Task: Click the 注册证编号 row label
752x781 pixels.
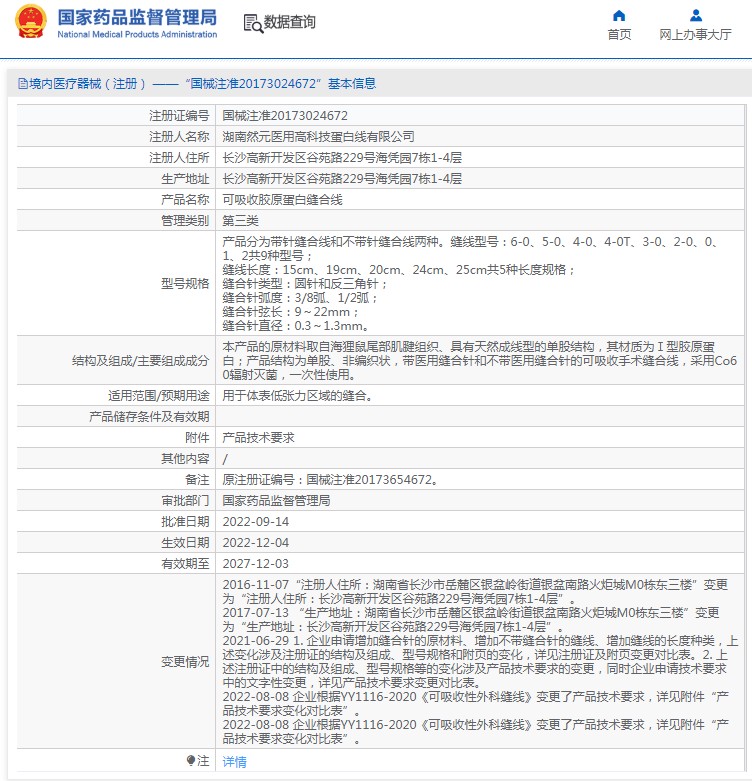Action: (179, 116)
